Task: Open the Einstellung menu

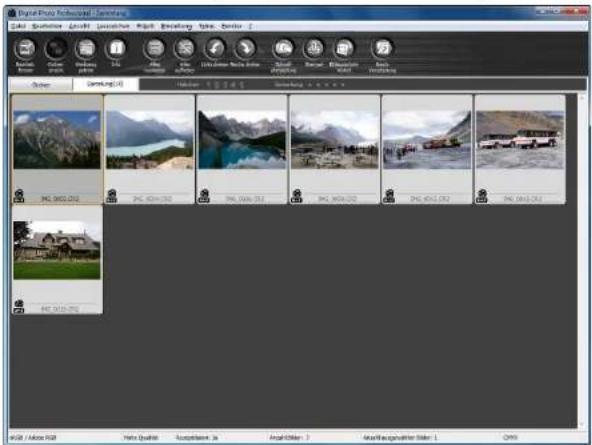Action: pos(176,26)
